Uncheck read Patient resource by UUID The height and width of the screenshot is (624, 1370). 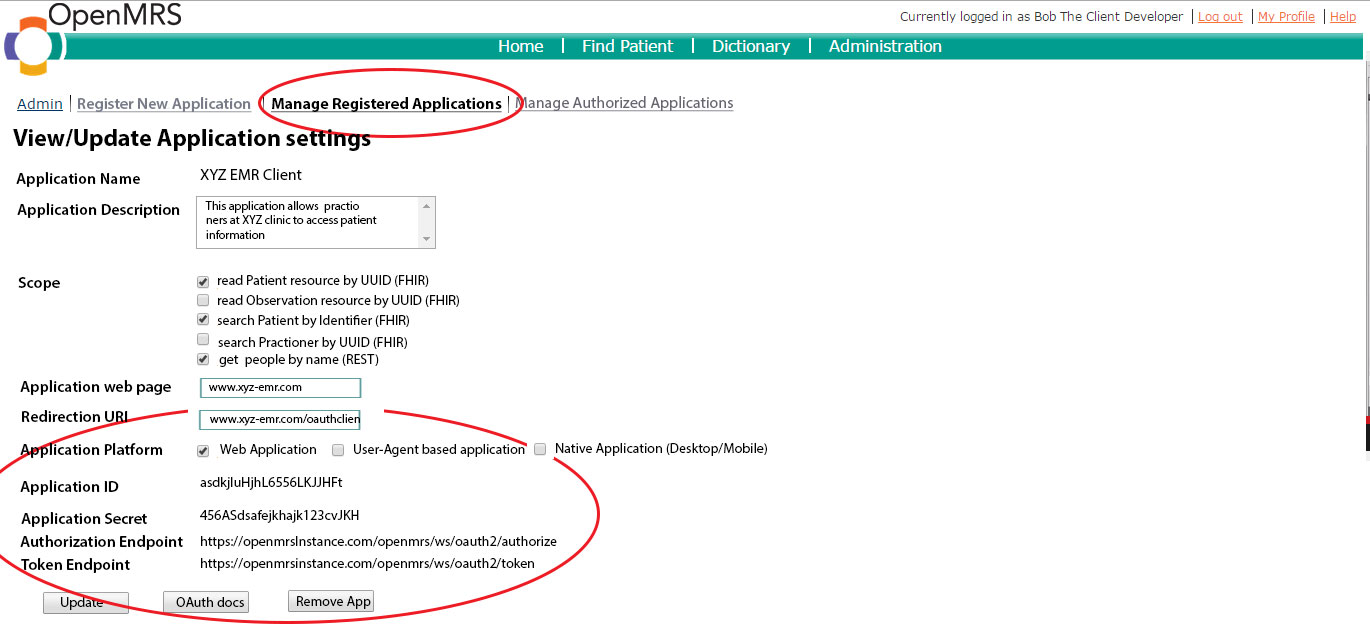[203, 282]
